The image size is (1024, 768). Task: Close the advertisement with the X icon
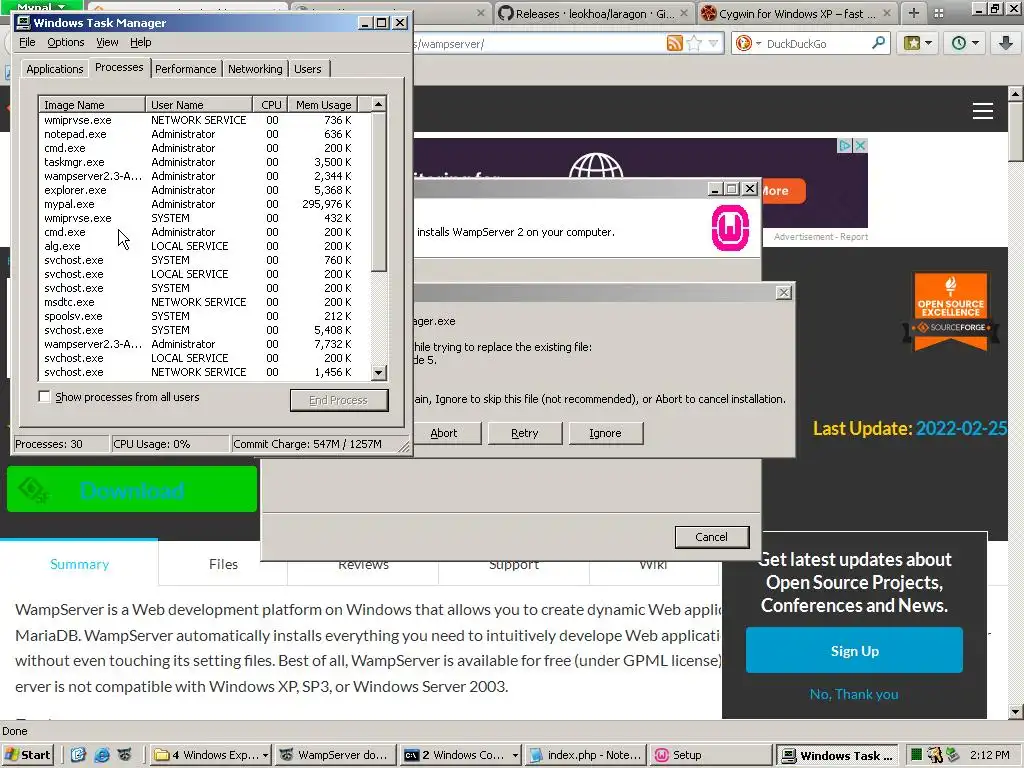(x=861, y=146)
